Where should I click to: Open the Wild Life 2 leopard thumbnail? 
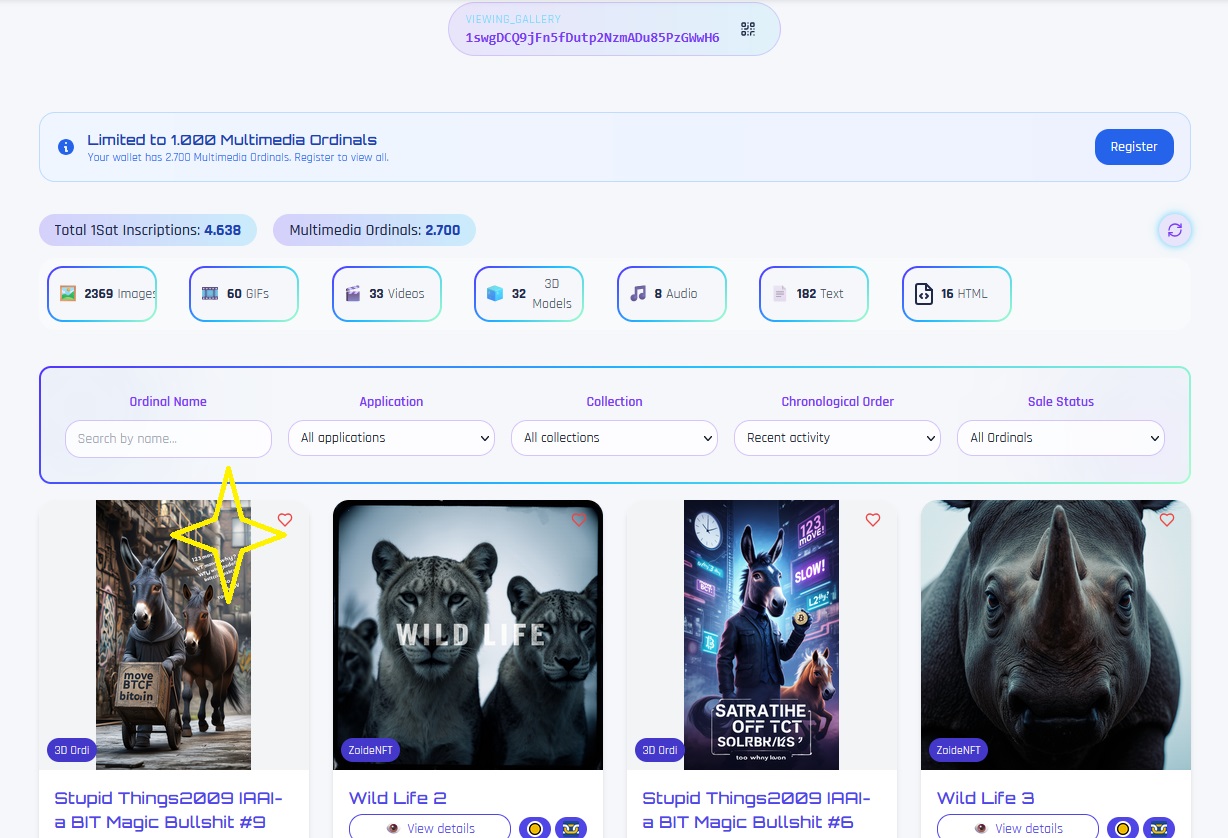pyautogui.click(x=468, y=635)
